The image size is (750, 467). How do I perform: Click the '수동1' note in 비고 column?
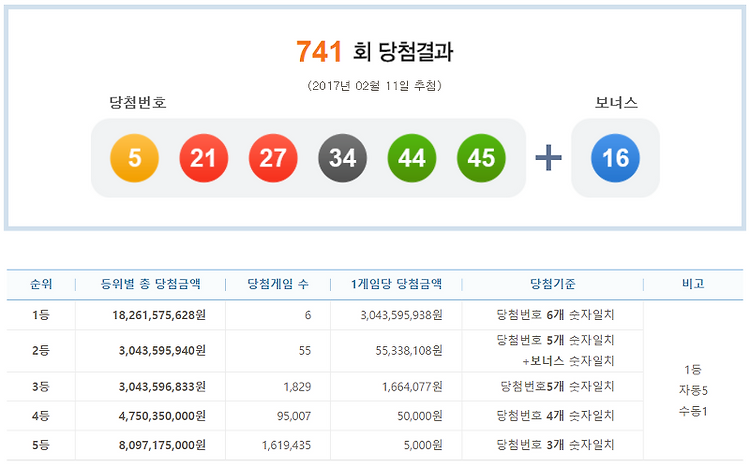pyautogui.click(x=693, y=411)
